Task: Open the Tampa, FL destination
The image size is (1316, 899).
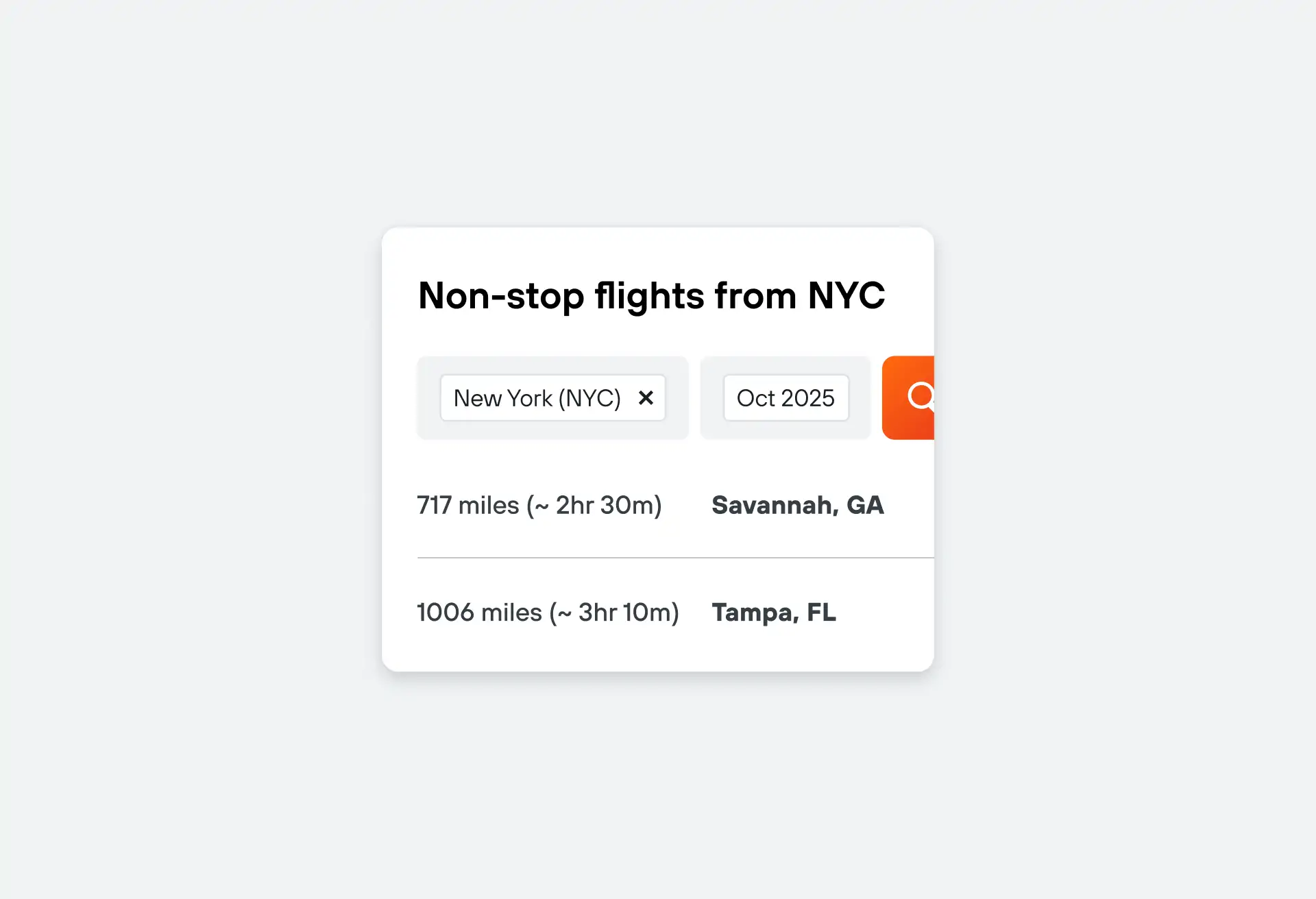Action: pos(774,612)
